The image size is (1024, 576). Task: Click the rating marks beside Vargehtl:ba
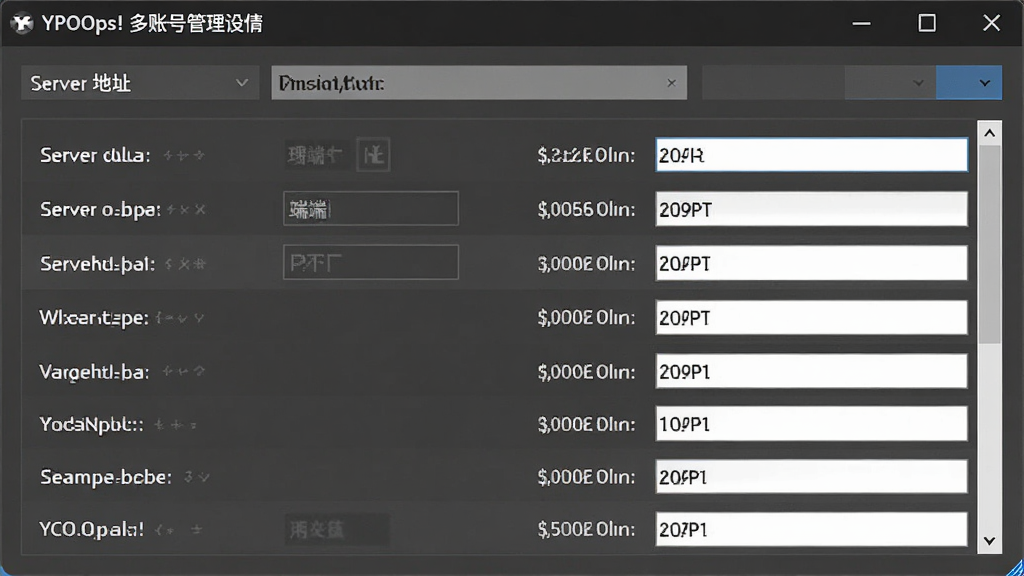[x=184, y=372]
